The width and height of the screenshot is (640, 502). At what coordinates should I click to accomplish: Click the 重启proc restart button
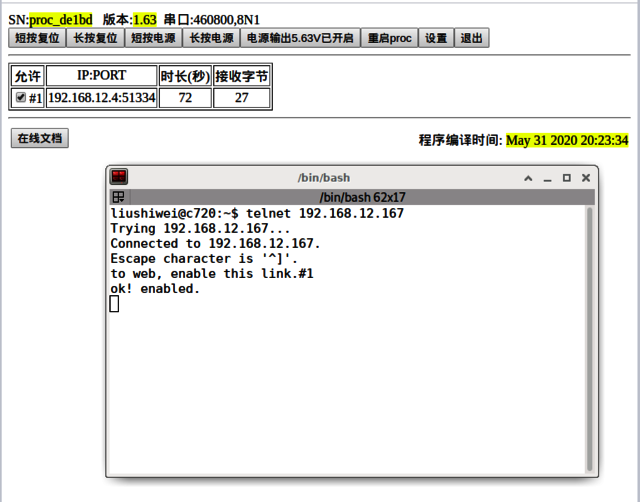coord(389,38)
